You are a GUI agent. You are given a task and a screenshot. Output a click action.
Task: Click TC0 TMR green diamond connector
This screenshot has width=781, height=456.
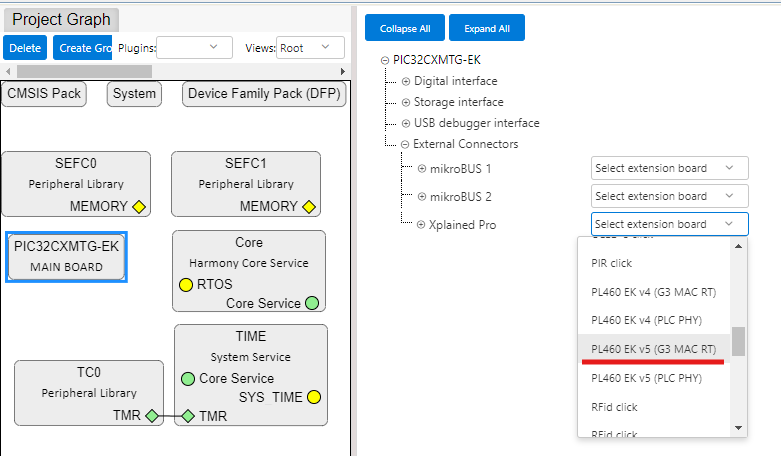[151, 416]
